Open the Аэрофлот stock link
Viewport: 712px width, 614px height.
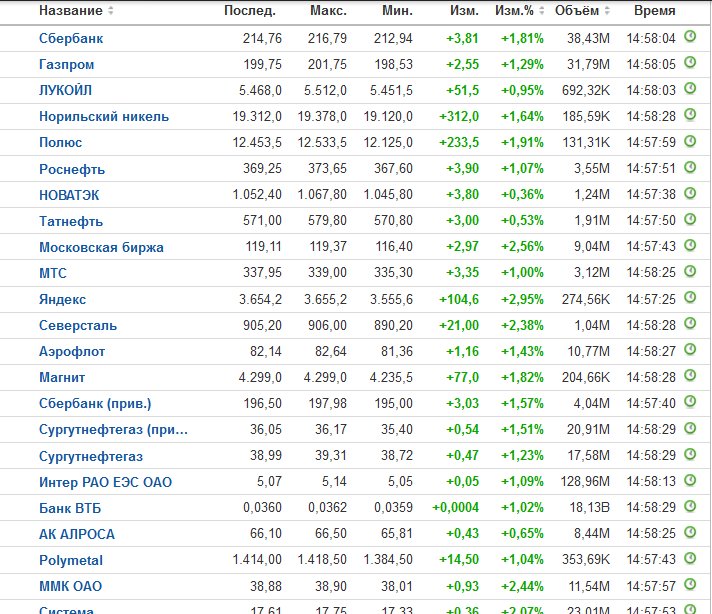[x=72, y=352]
